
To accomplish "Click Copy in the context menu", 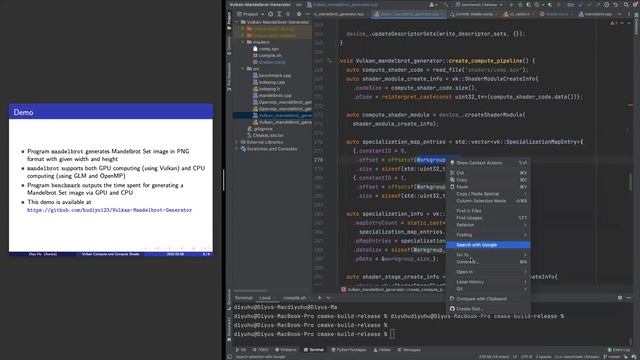I will pos(488,180).
